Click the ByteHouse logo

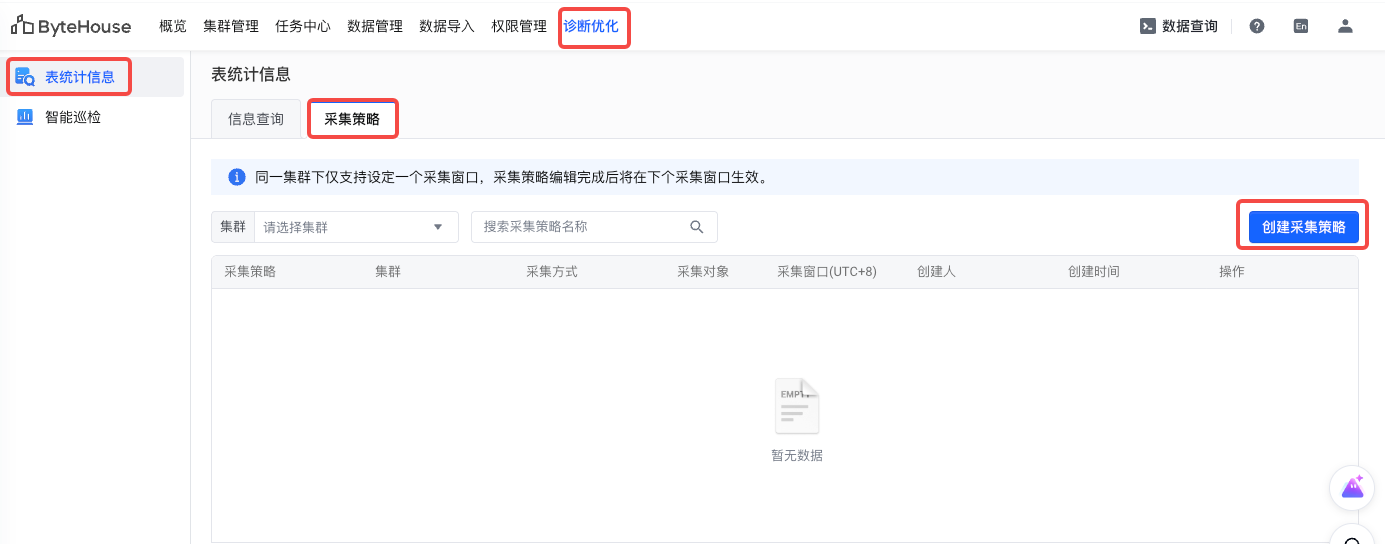point(71,26)
